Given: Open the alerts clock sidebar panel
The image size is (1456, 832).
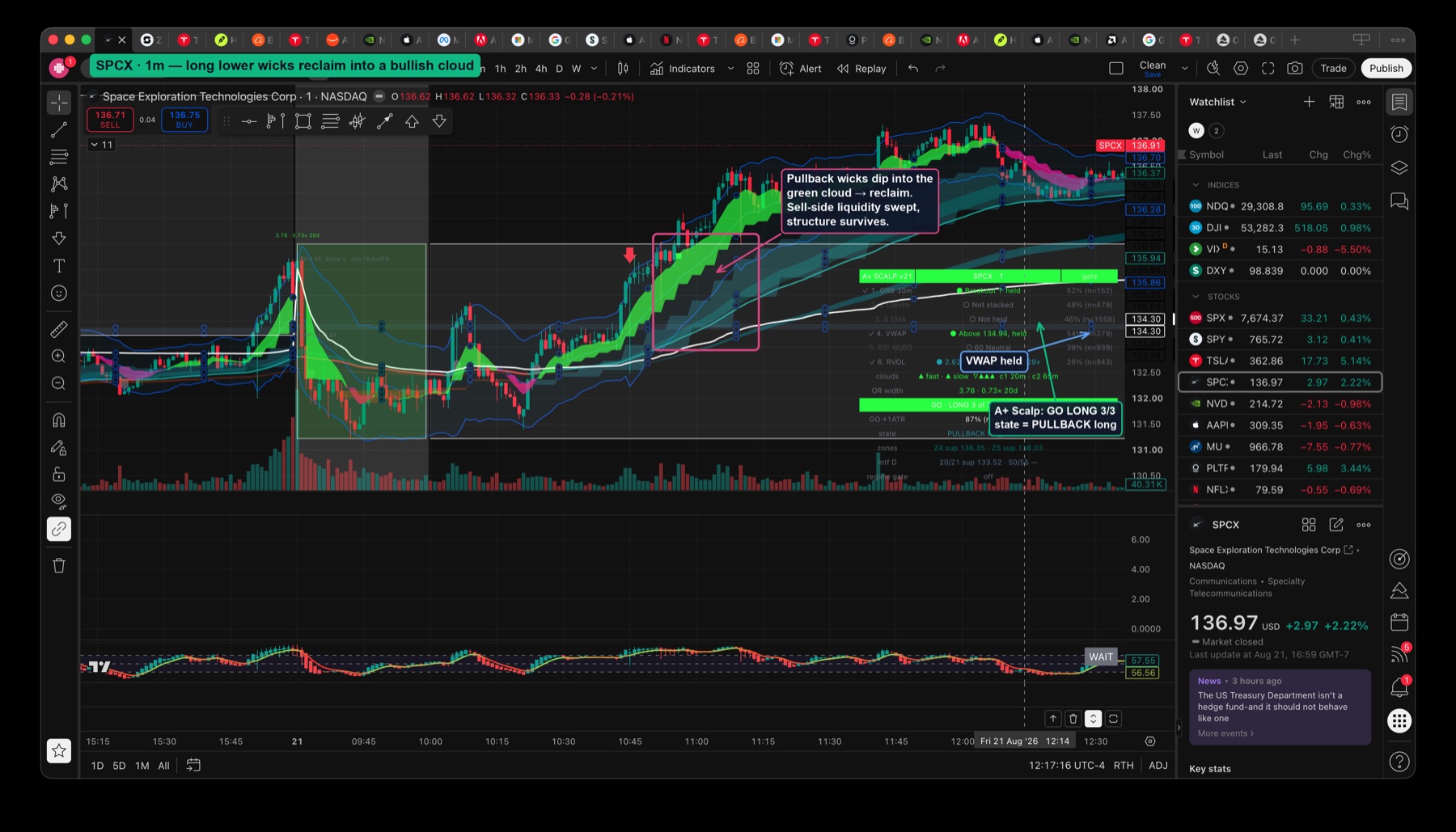Looking at the screenshot, I should (1399, 134).
